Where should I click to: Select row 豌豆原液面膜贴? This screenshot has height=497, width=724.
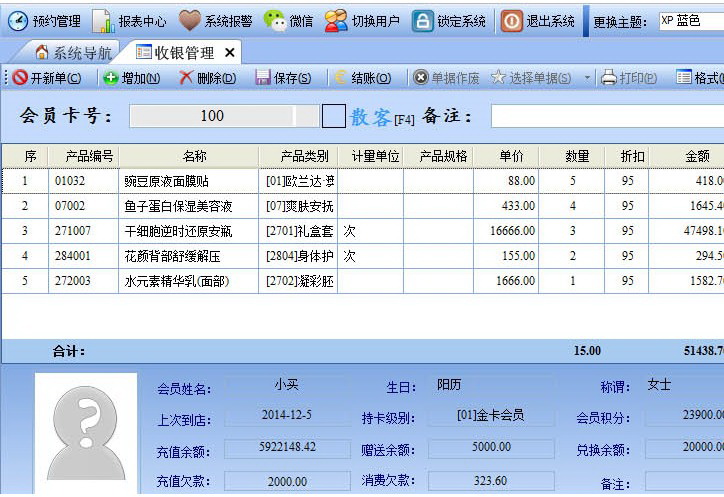click(363, 181)
